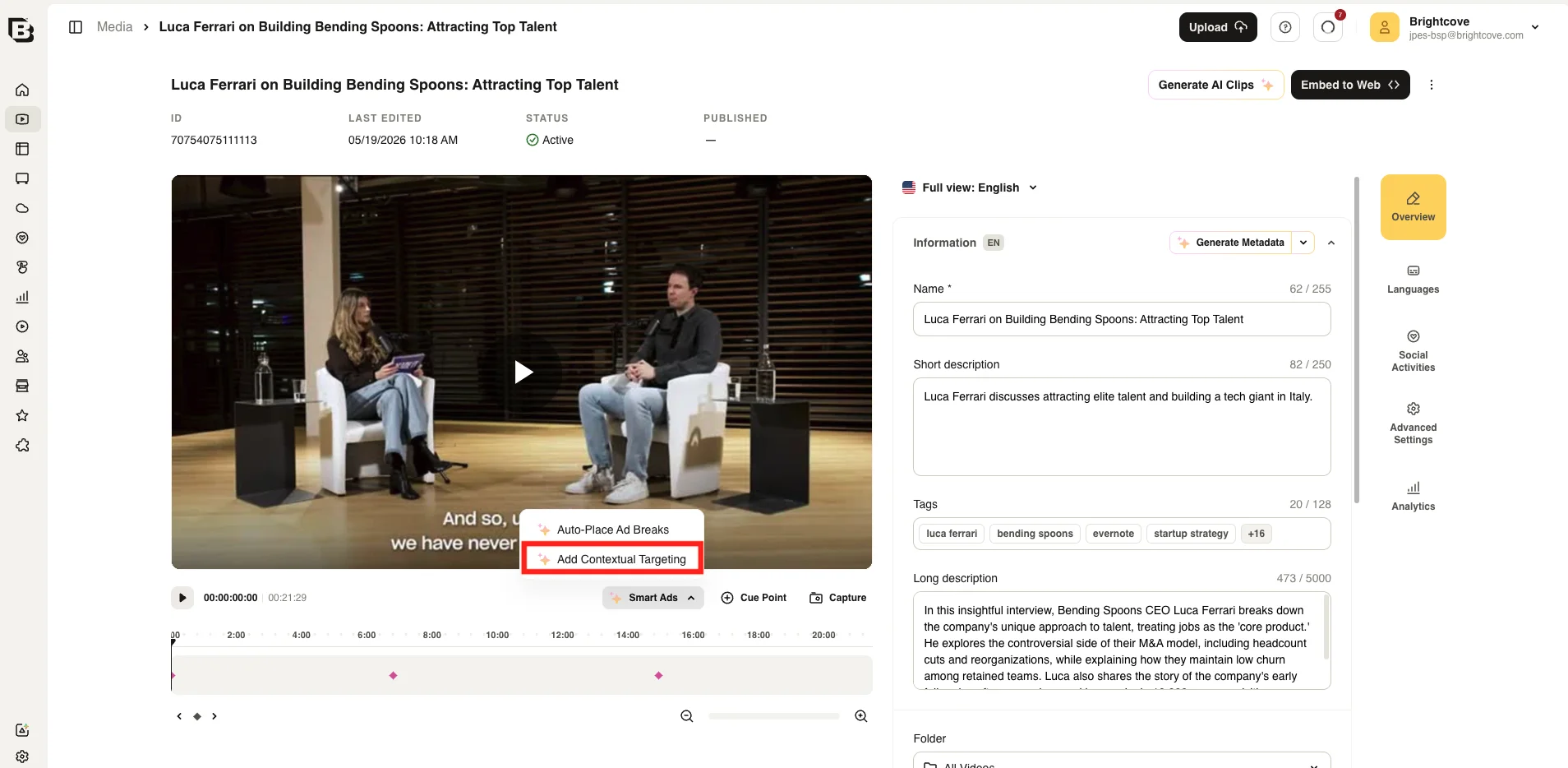Open the circular play icon in sidebar

(x=22, y=326)
